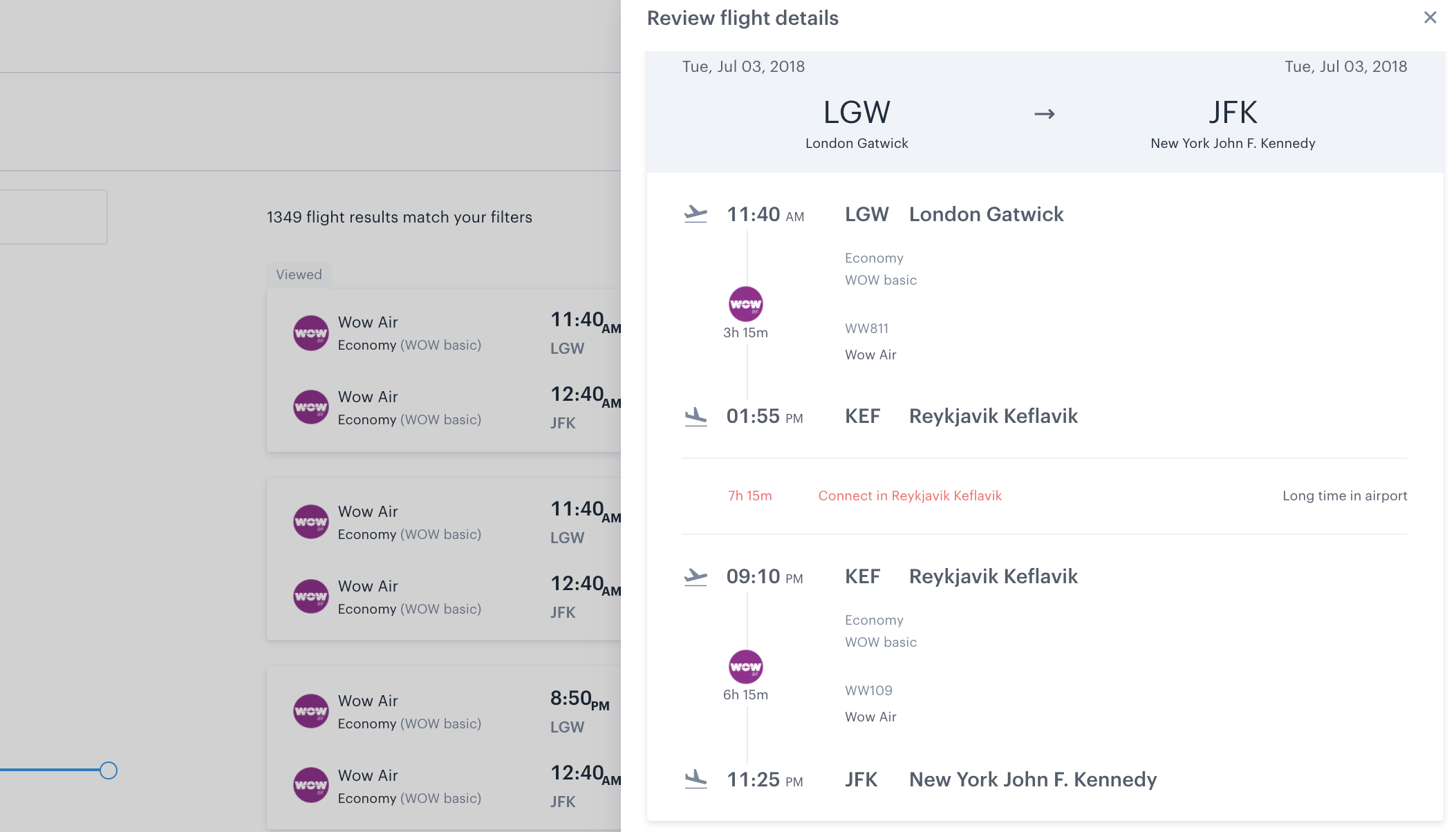The height and width of the screenshot is (832, 1456).
Task: Click the filter slider handle
Action: pyautogui.click(x=109, y=770)
